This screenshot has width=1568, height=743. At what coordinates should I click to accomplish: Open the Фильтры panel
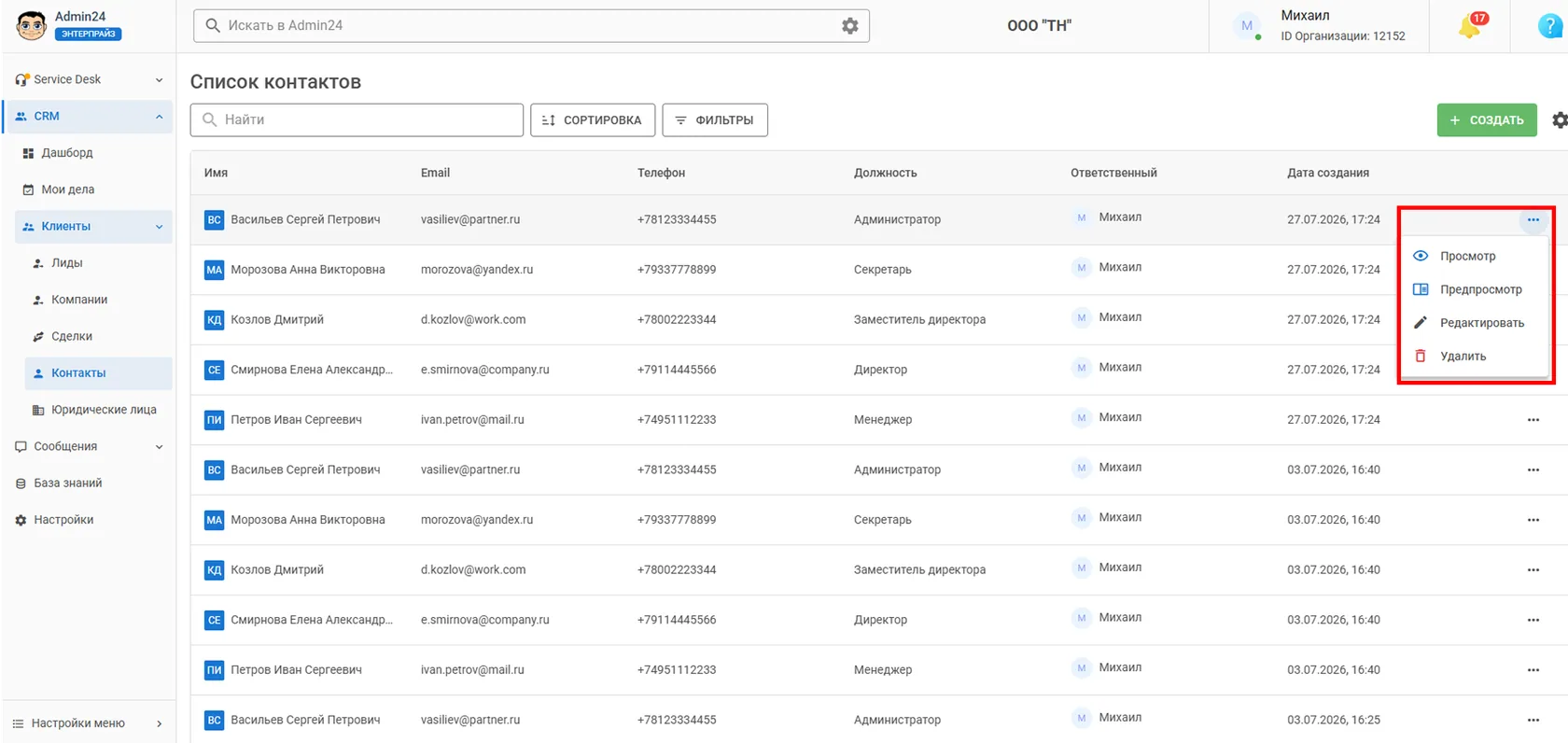click(x=715, y=120)
